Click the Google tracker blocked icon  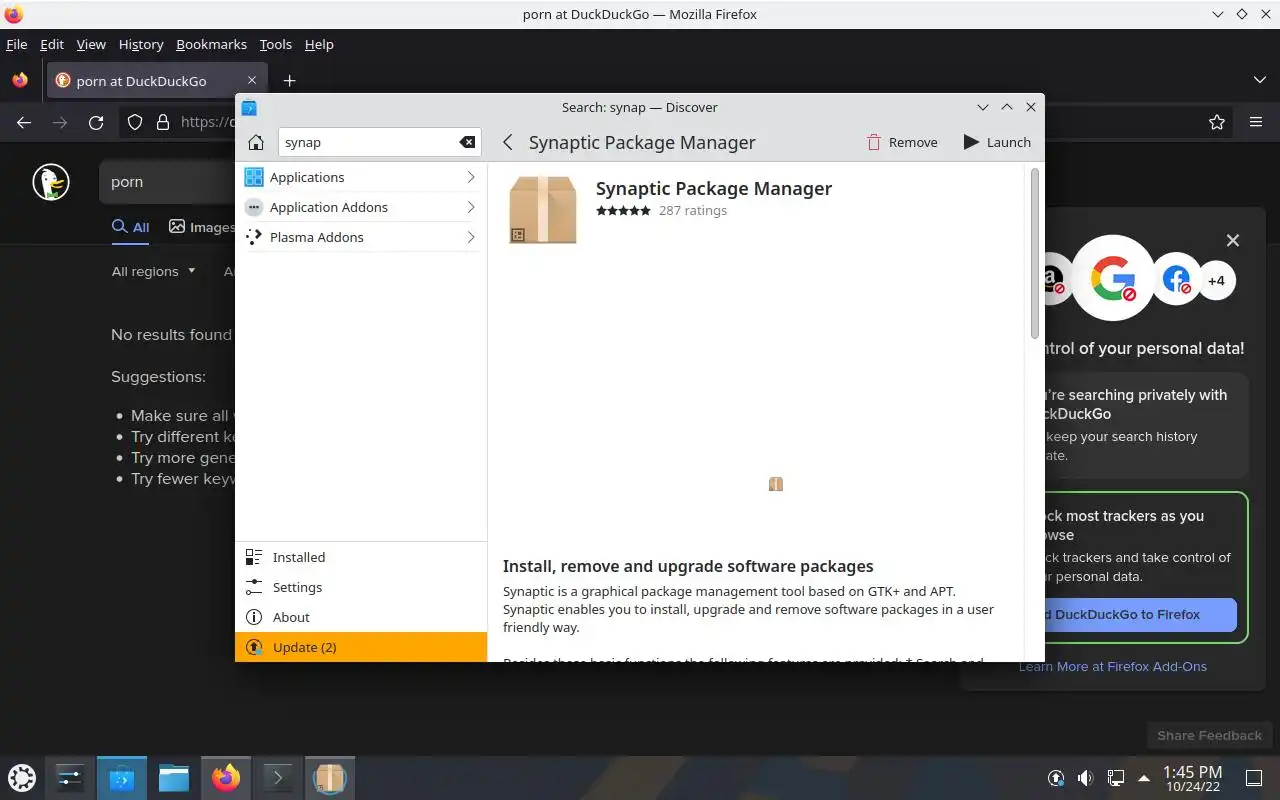pyautogui.click(x=1113, y=278)
